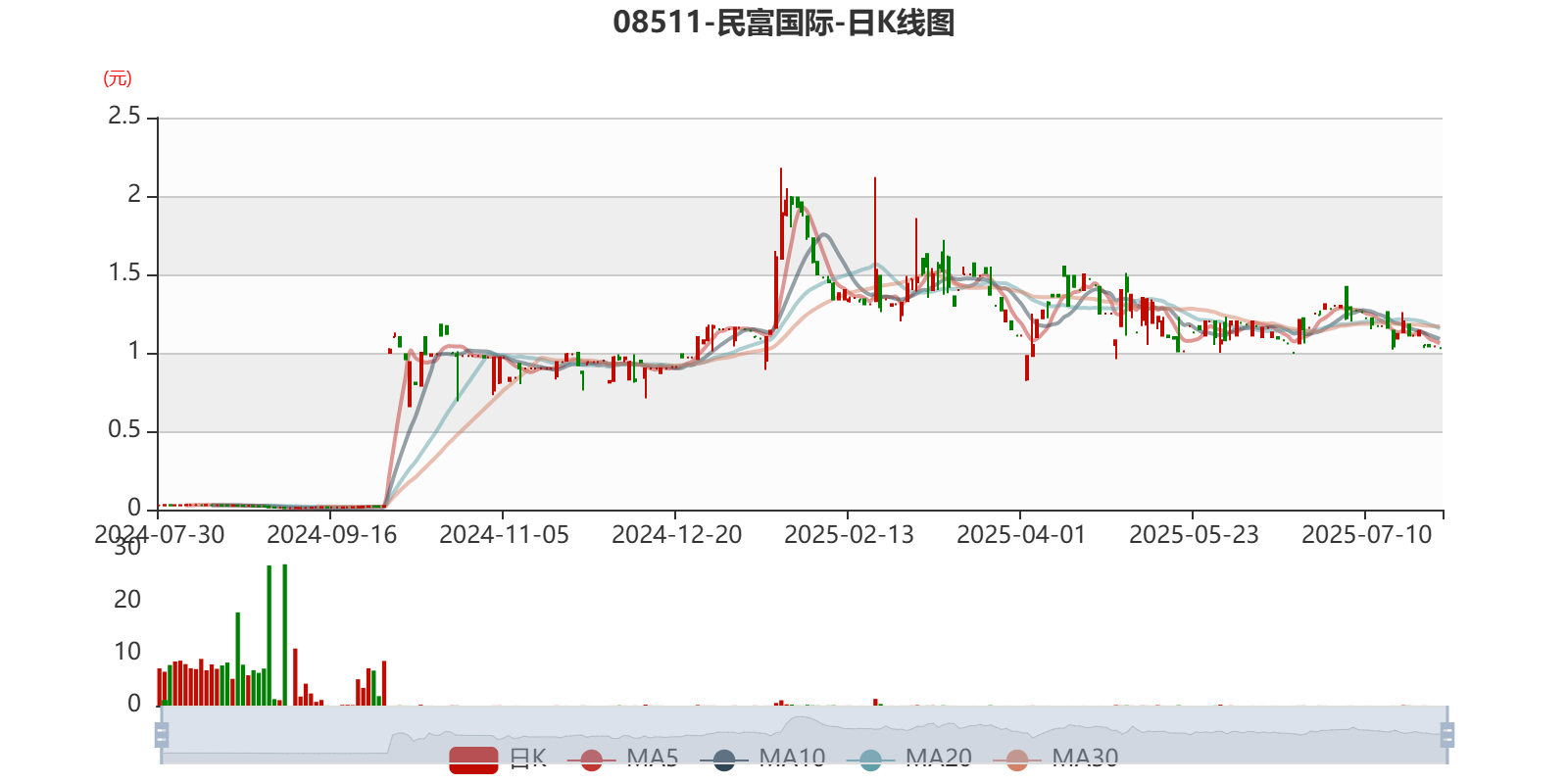Click the data zoom range overview bar
The width and height of the screenshot is (1568, 784).
(x=805, y=734)
